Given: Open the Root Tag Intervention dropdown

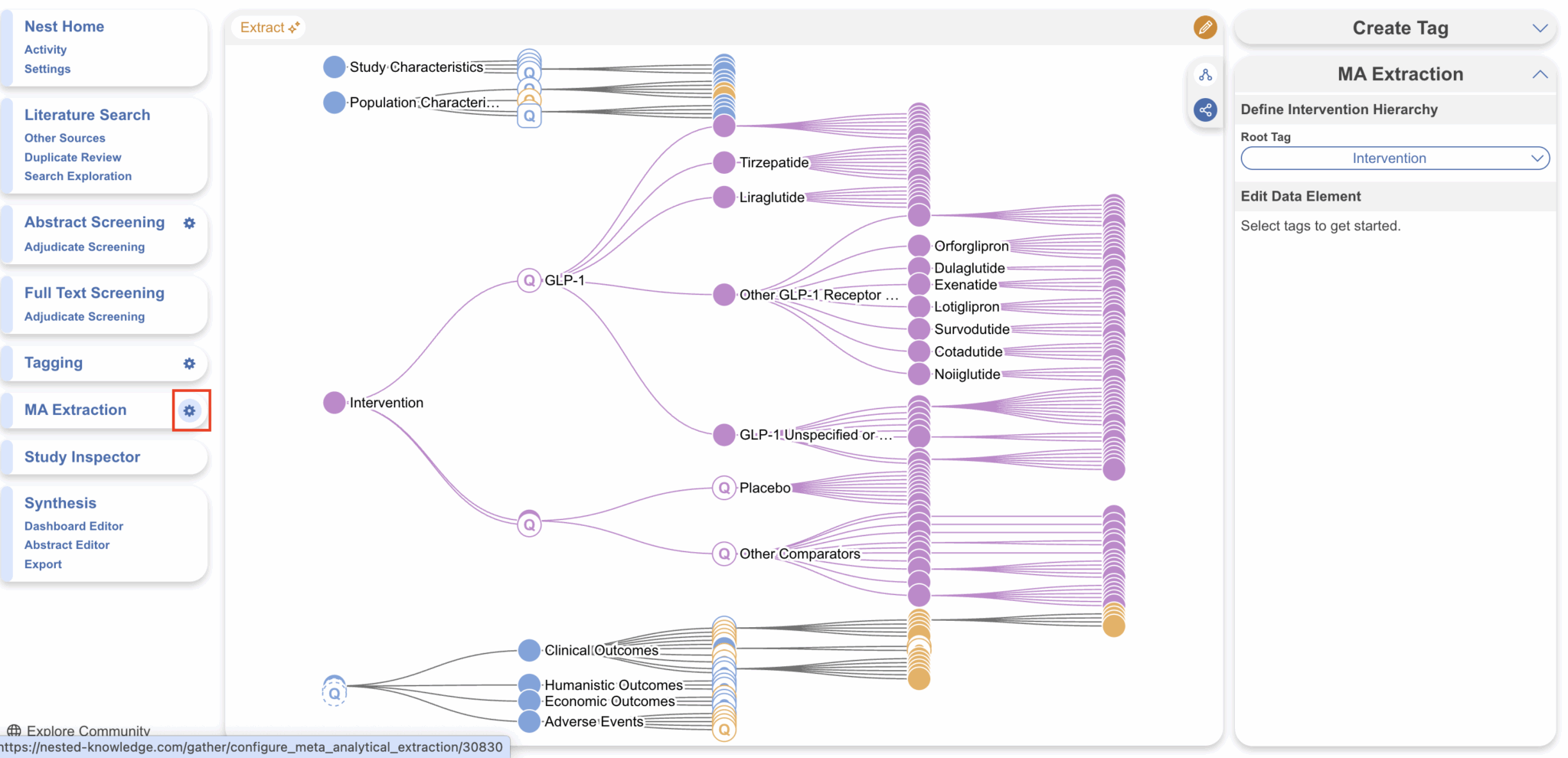Looking at the screenshot, I should point(1395,158).
